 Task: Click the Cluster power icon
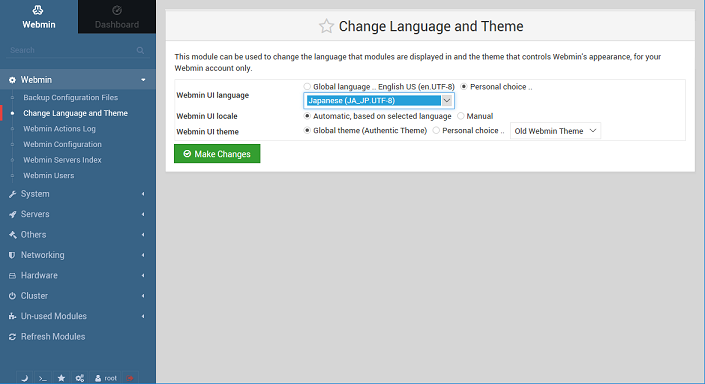tap(12, 296)
